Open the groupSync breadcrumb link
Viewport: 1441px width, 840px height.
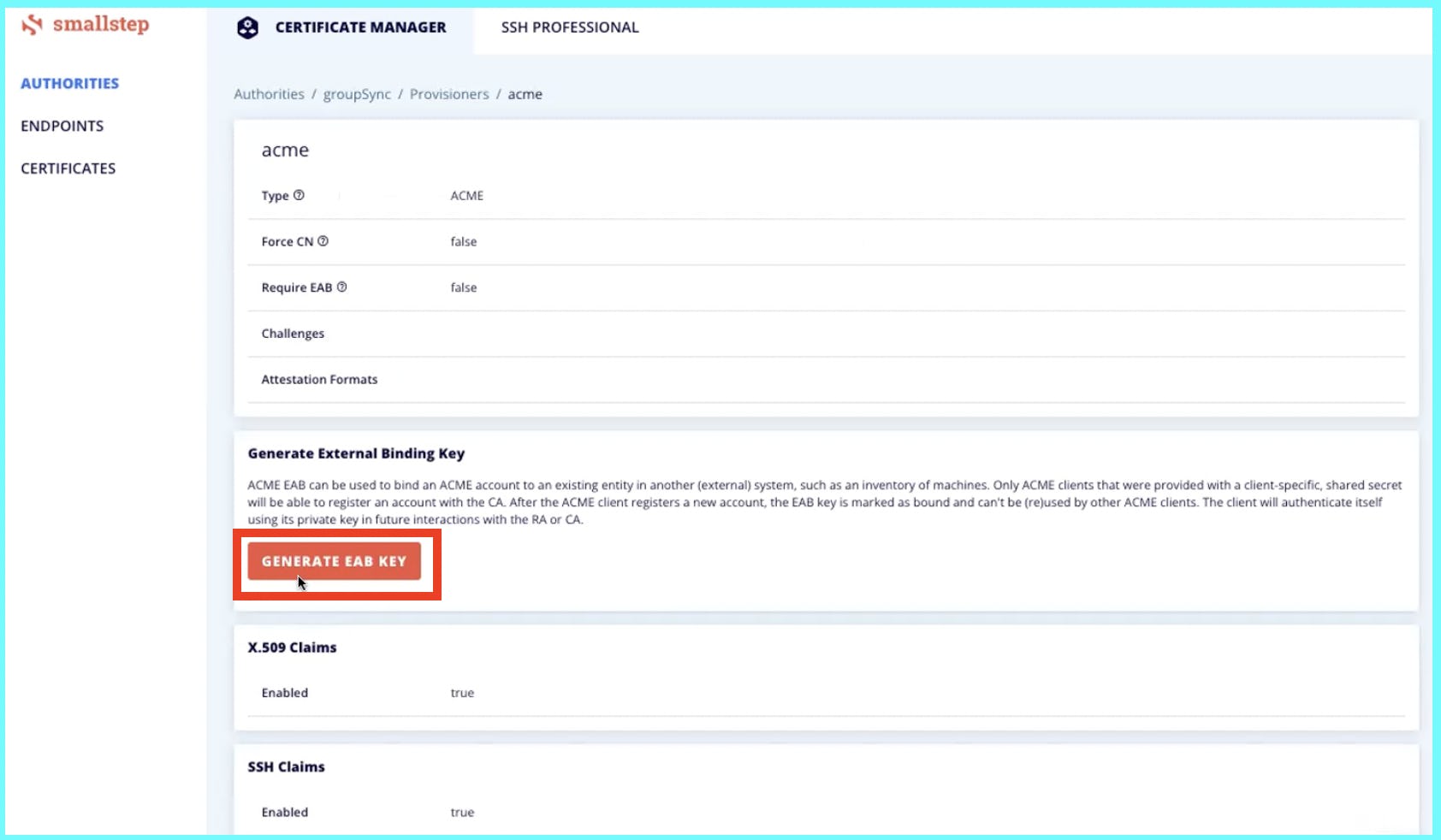tap(357, 94)
